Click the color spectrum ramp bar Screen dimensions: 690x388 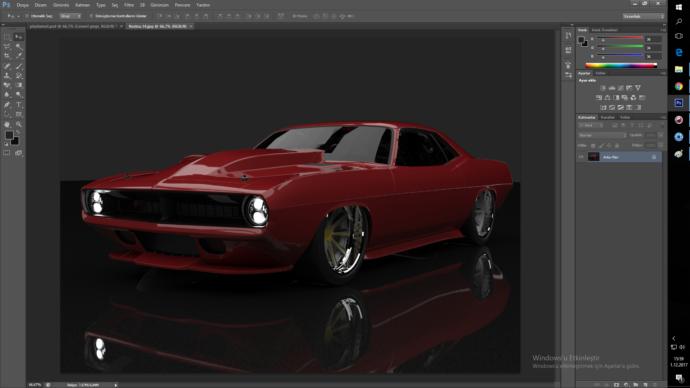click(621, 65)
